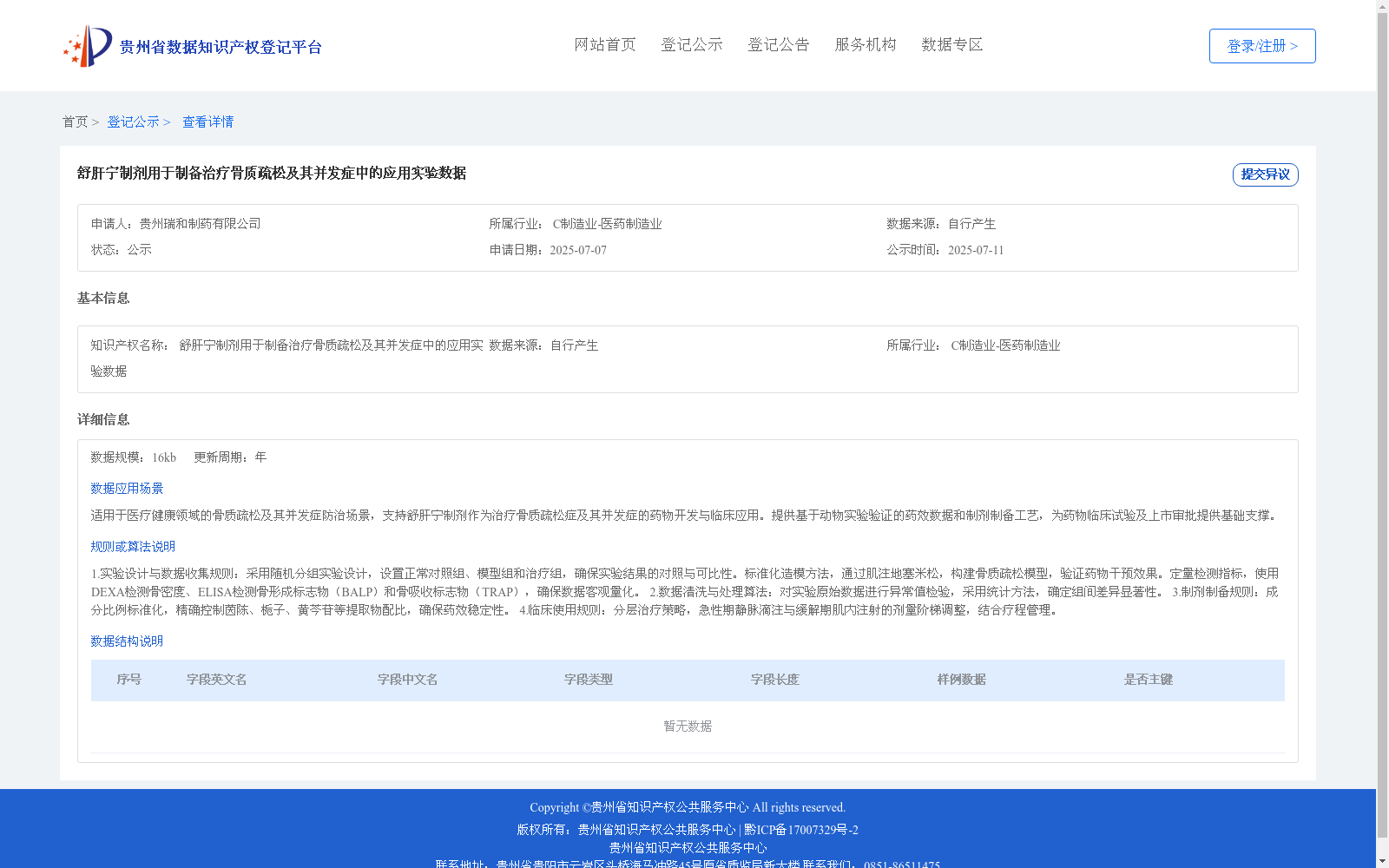The width and height of the screenshot is (1389, 868).
Task: Select application date 2025-07-07
Action: pyautogui.click(x=578, y=250)
